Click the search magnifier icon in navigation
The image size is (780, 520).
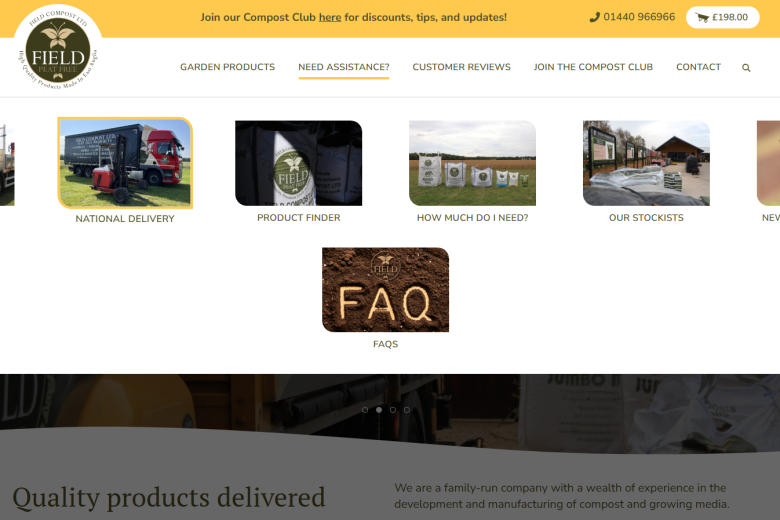pos(746,68)
